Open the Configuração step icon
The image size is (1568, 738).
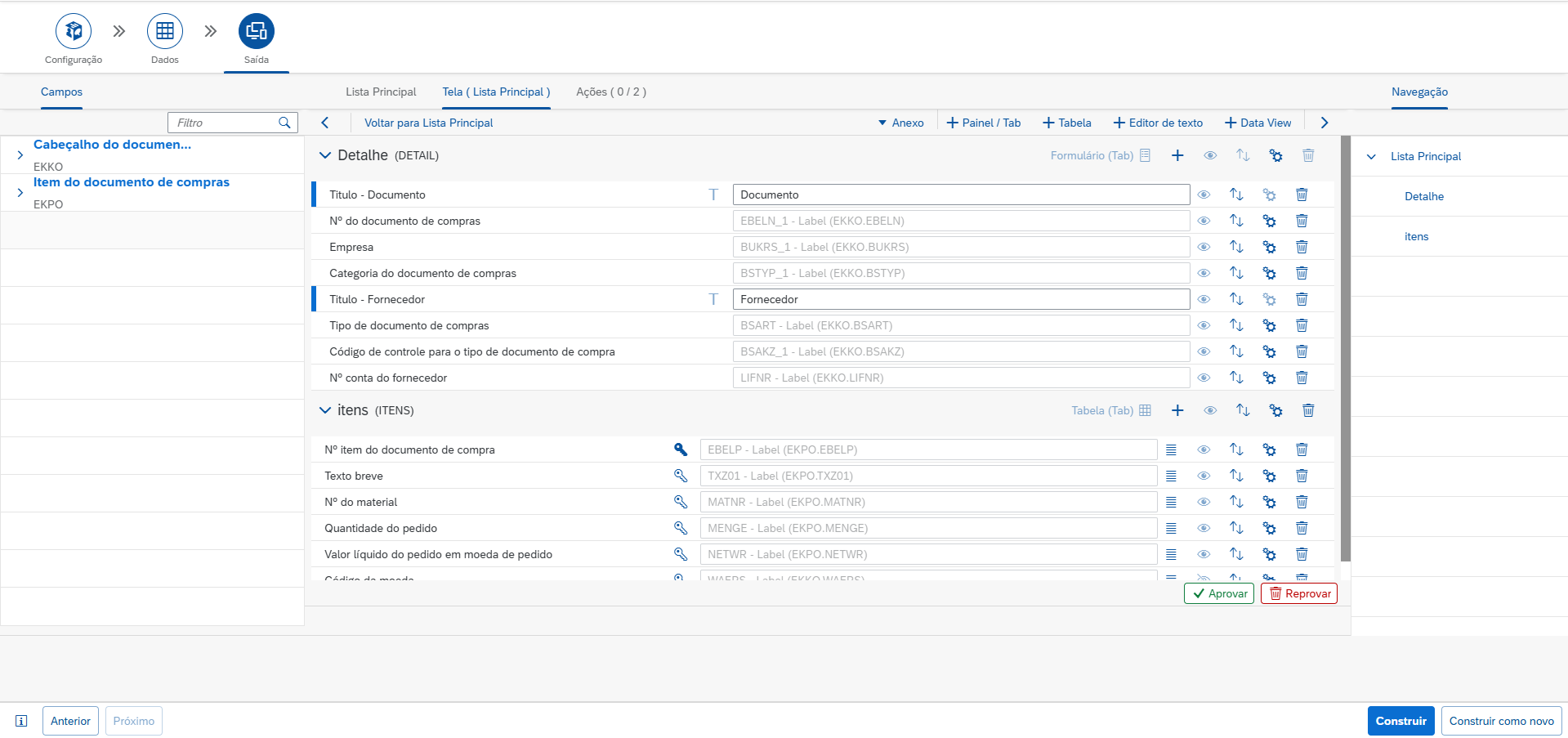pos(74,32)
